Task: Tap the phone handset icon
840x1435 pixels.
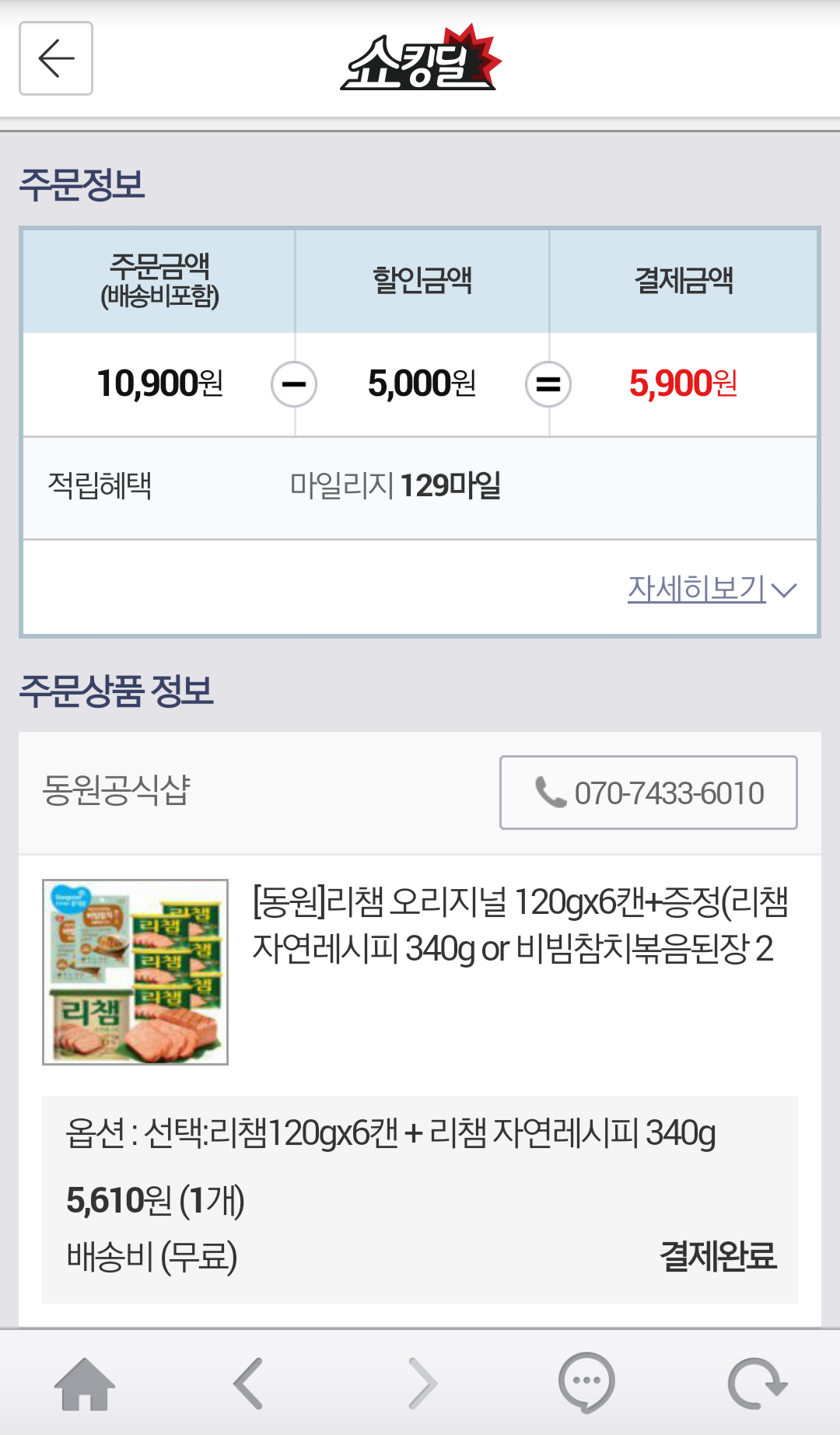Action: 551,793
